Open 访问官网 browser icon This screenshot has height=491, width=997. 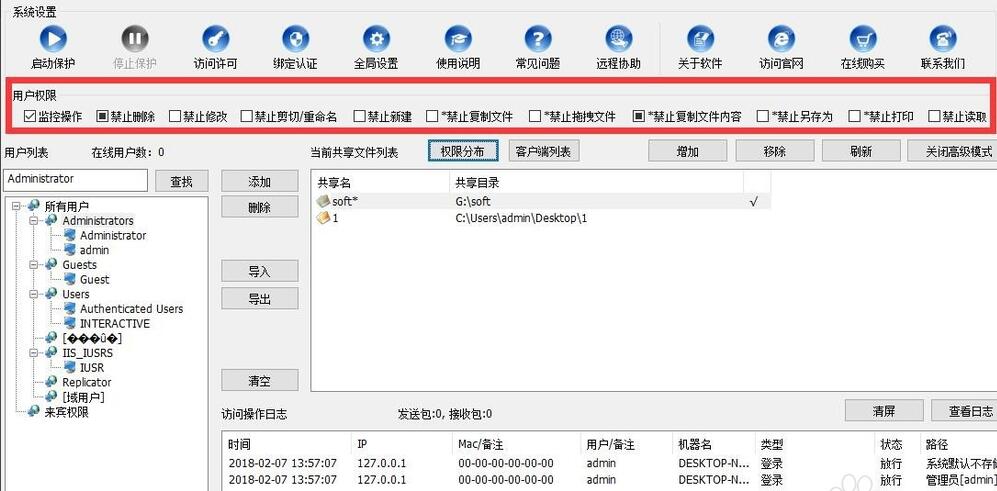coord(781,39)
